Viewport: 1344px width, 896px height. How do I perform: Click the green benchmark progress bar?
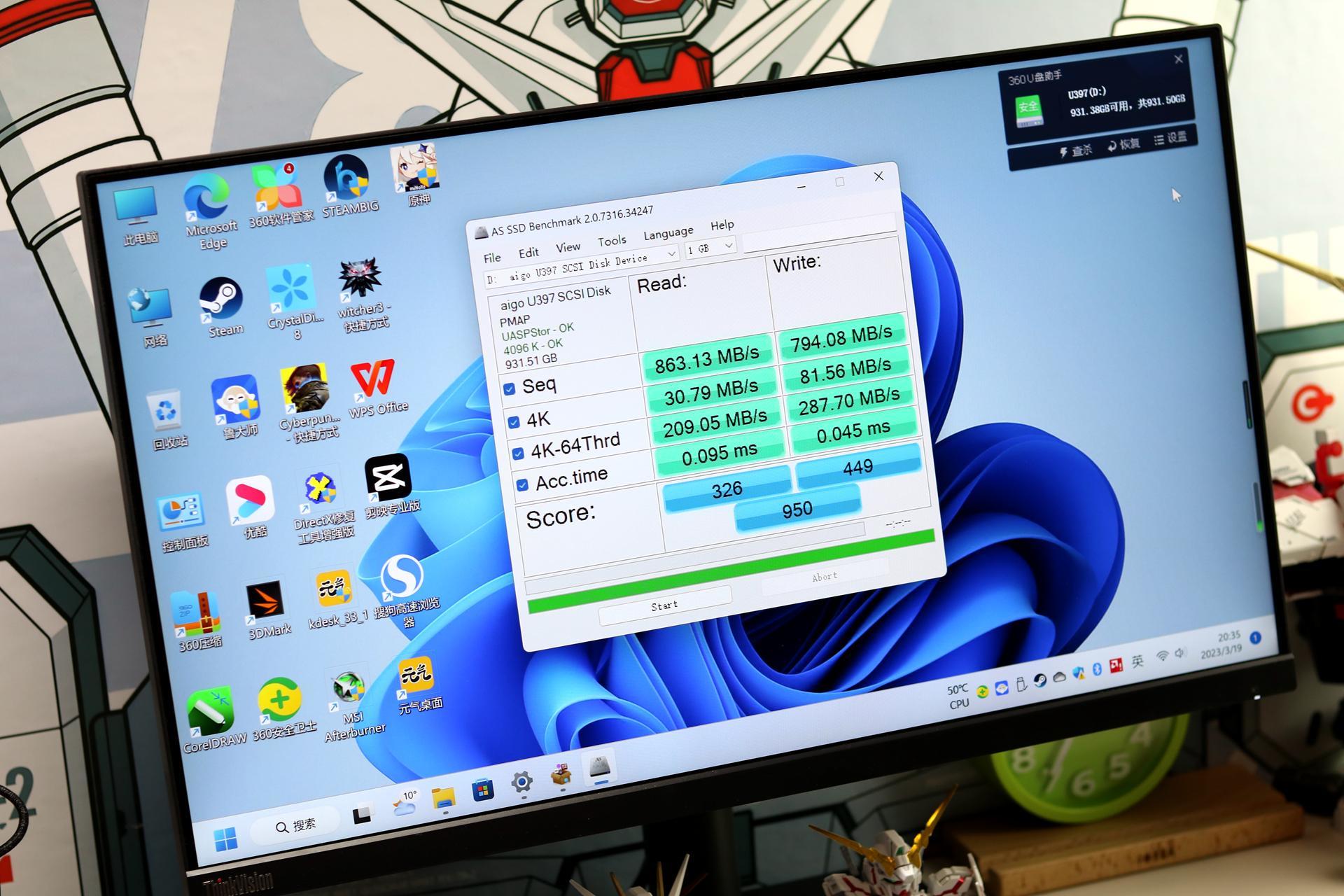731,571
